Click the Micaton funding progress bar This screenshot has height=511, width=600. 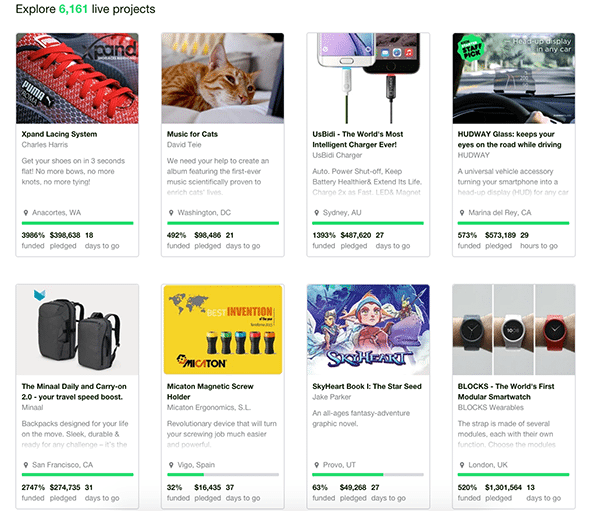tap(222, 474)
